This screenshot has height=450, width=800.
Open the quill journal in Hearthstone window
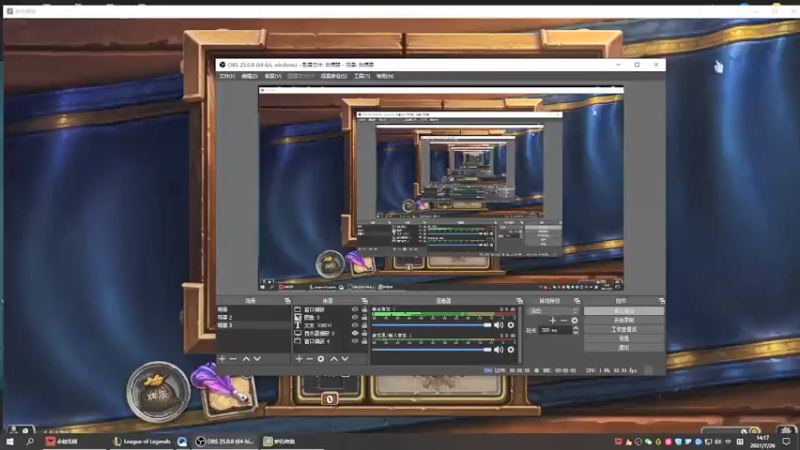click(223, 389)
